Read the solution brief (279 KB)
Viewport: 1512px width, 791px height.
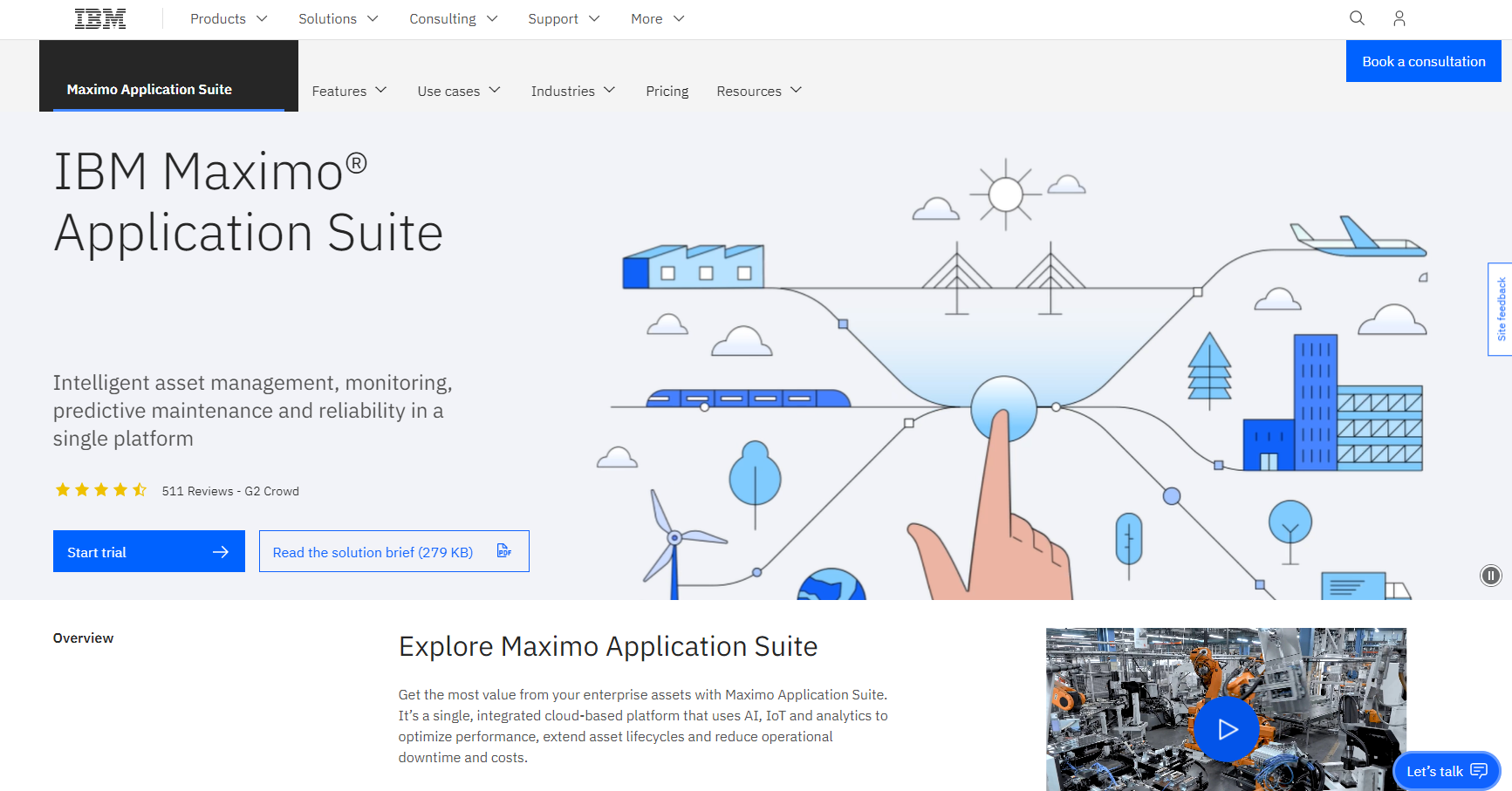394,551
